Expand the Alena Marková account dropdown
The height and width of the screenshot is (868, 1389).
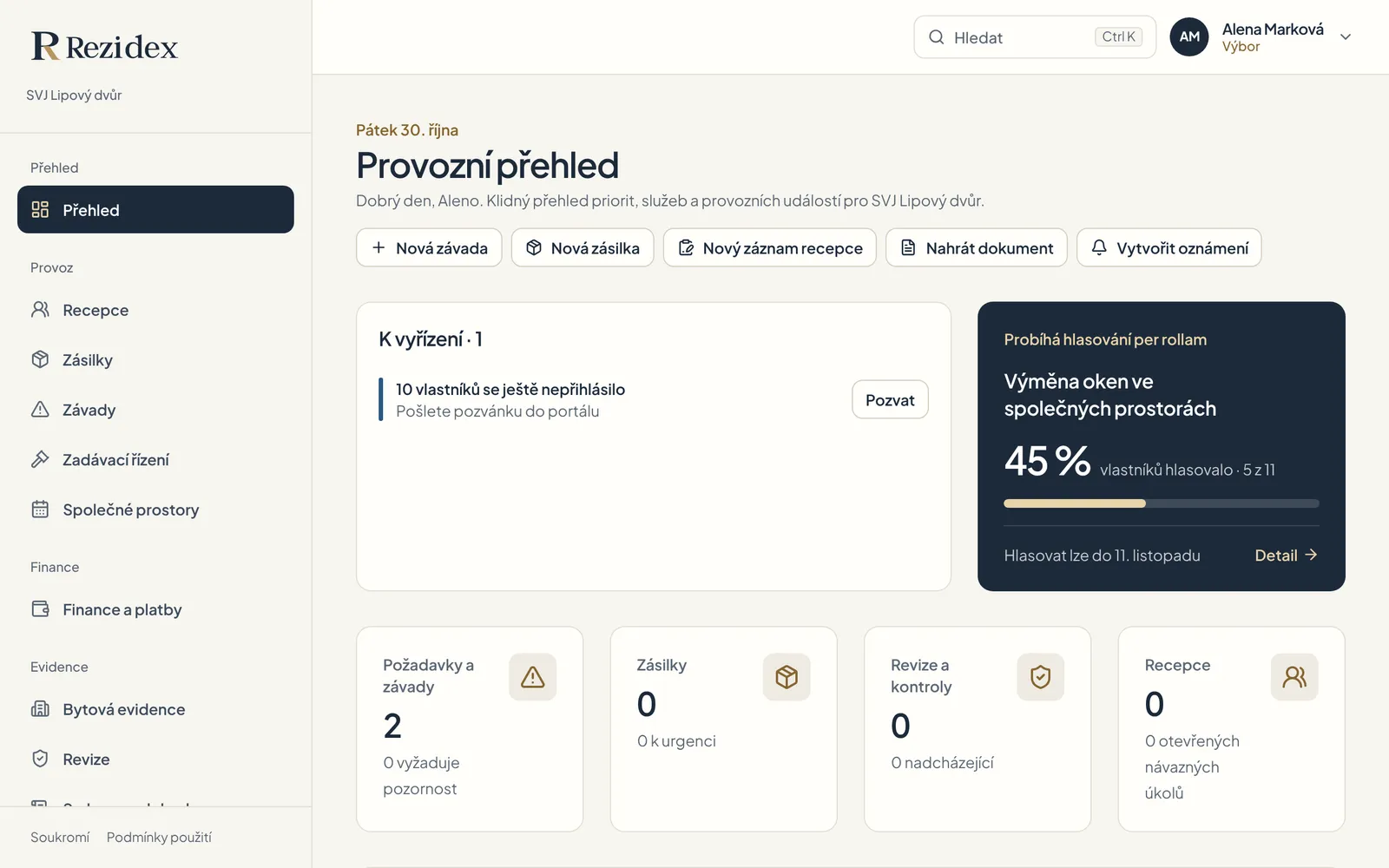(x=1346, y=37)
